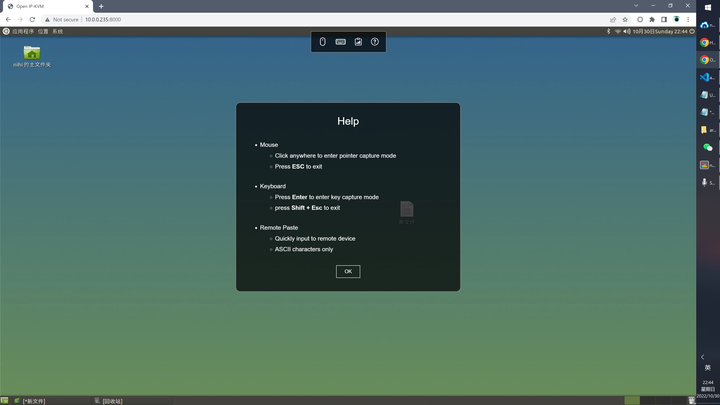Open the Chrome extensions puzzle icon

(x=652, y=20)
